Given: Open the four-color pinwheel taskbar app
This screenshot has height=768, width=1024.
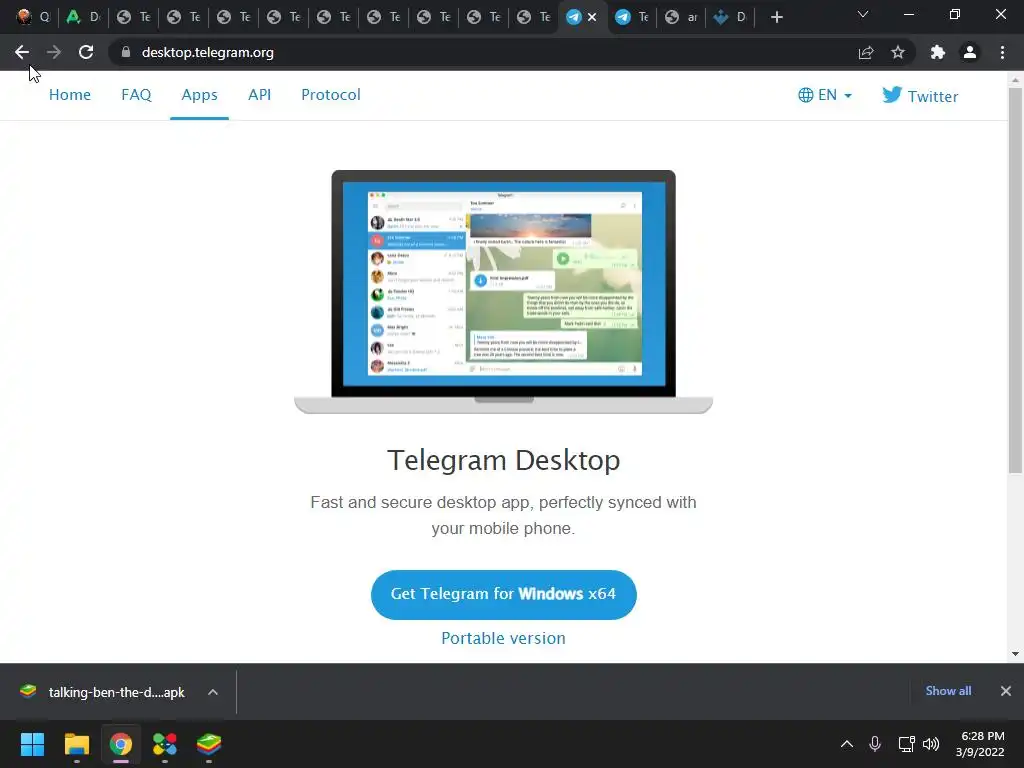Looking at the screenshot, I should (165, 744).
